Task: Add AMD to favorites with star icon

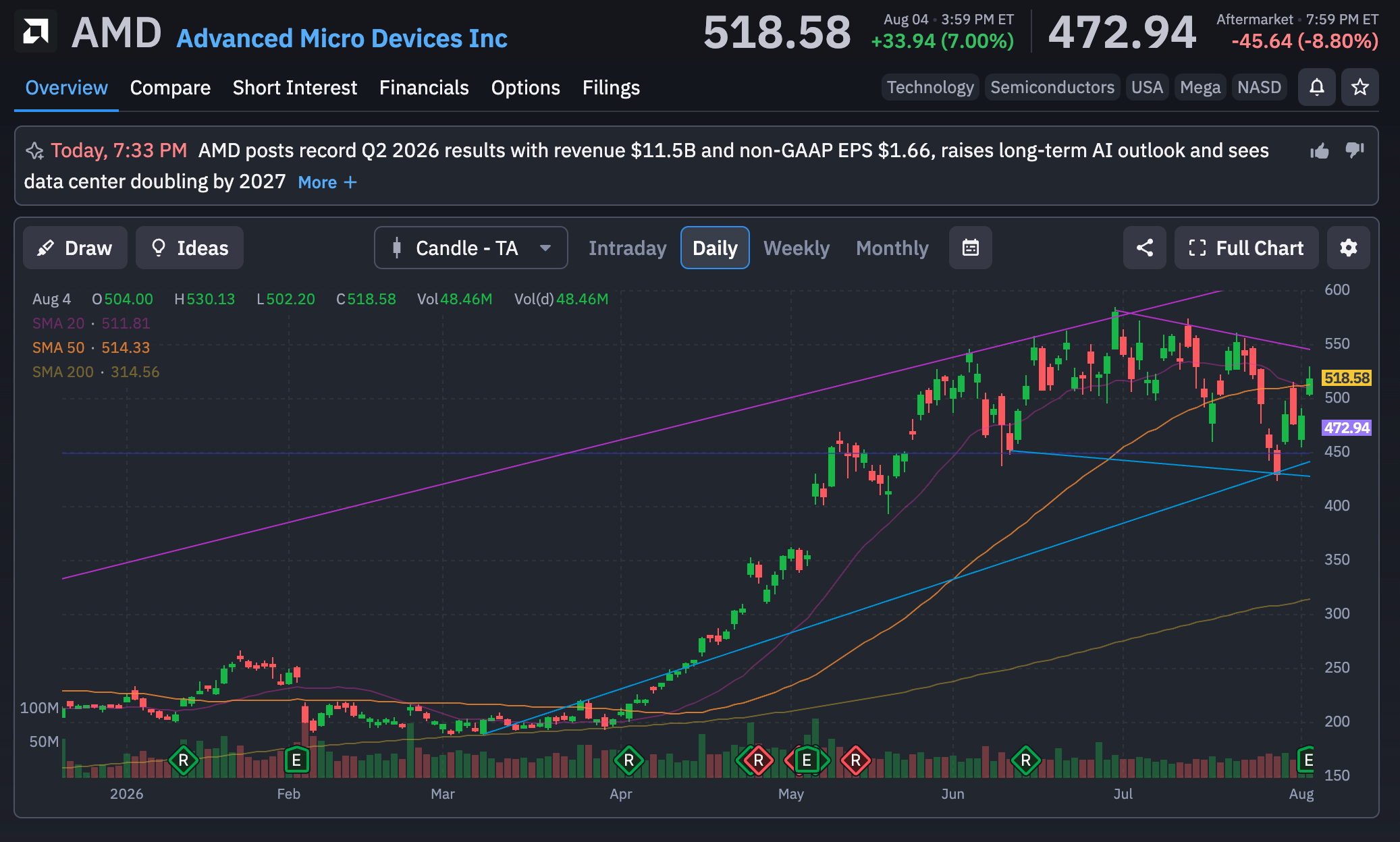Action: point(1359,87)
